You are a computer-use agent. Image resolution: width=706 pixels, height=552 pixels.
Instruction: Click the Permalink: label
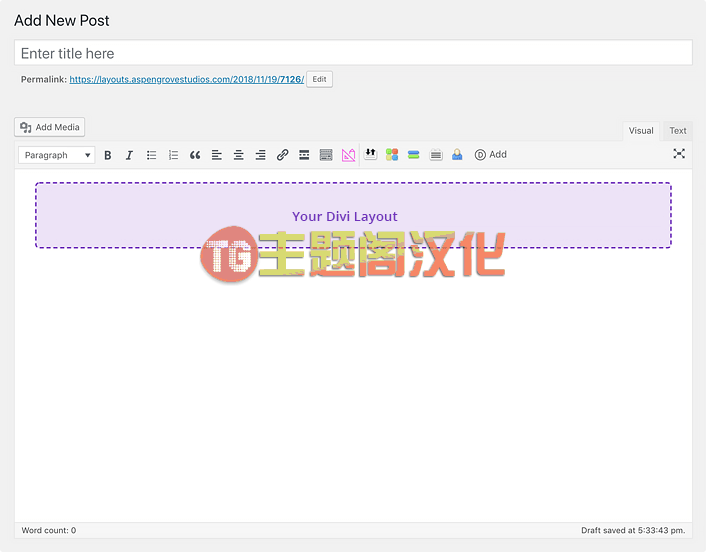[x=44, y=79]
